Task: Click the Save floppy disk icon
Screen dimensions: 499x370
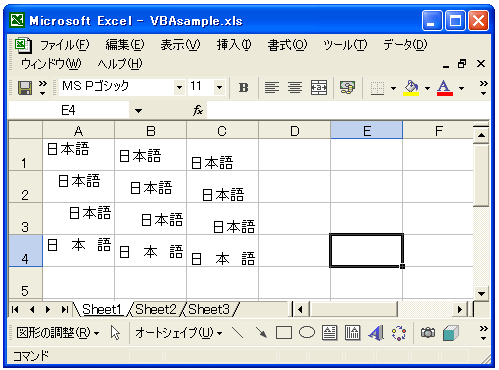Action: 24,88
